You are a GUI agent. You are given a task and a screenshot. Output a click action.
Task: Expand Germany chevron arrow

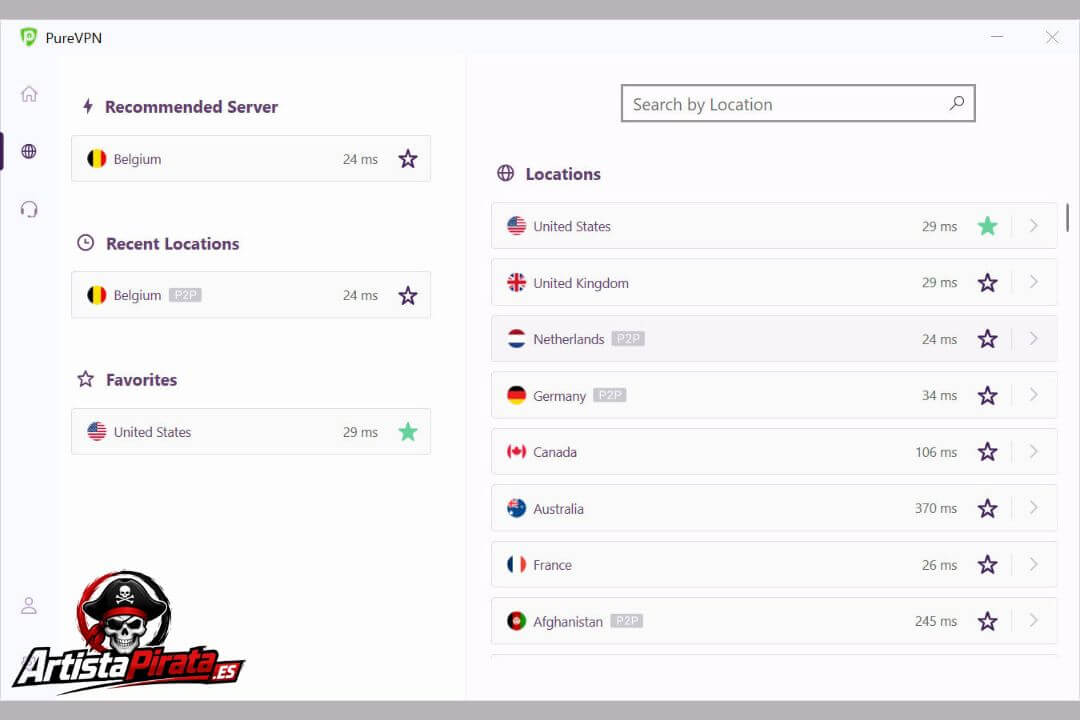click(1034, 395)
